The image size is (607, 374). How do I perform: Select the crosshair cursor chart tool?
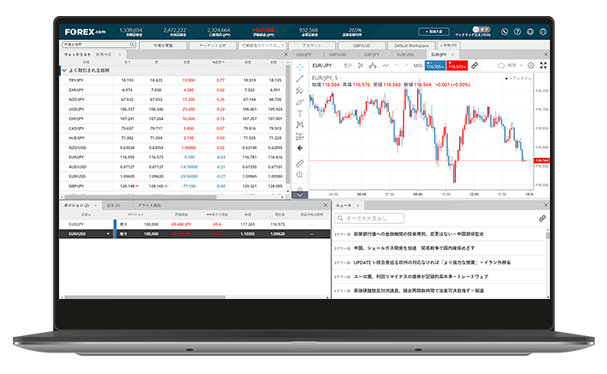[300, 67]
